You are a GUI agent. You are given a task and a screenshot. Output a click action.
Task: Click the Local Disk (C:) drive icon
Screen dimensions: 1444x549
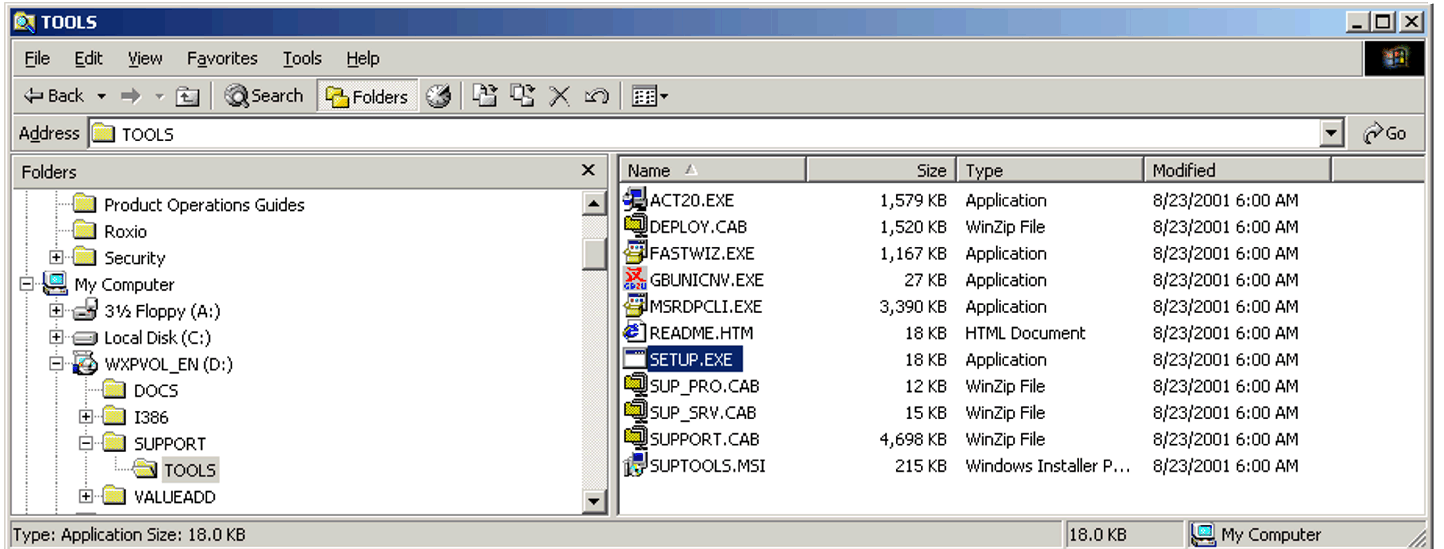[86, 338]
